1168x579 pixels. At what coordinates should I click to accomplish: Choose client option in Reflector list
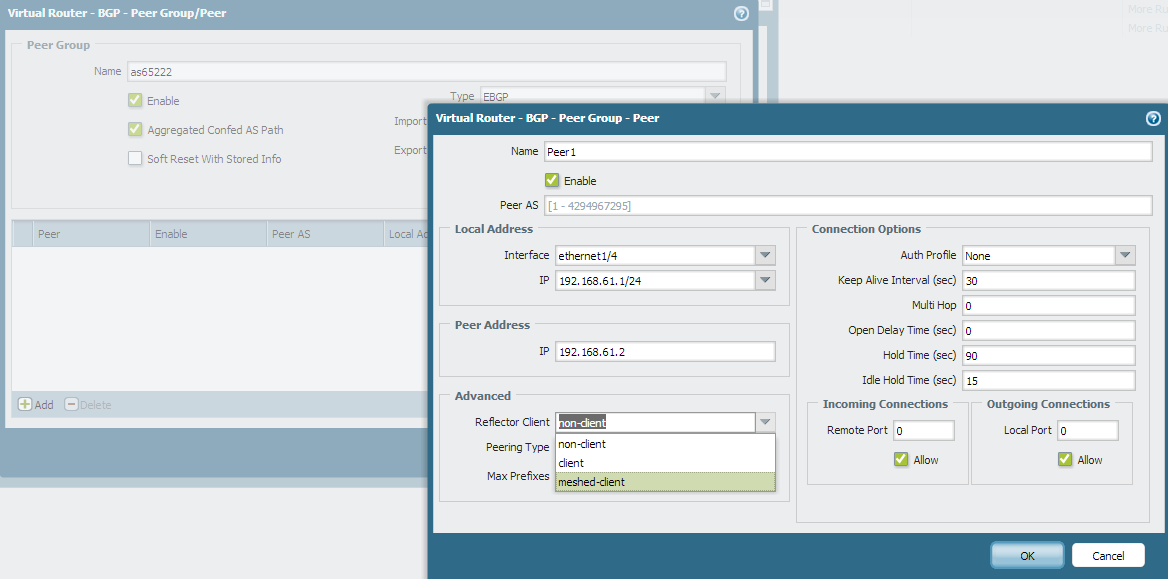665,463
